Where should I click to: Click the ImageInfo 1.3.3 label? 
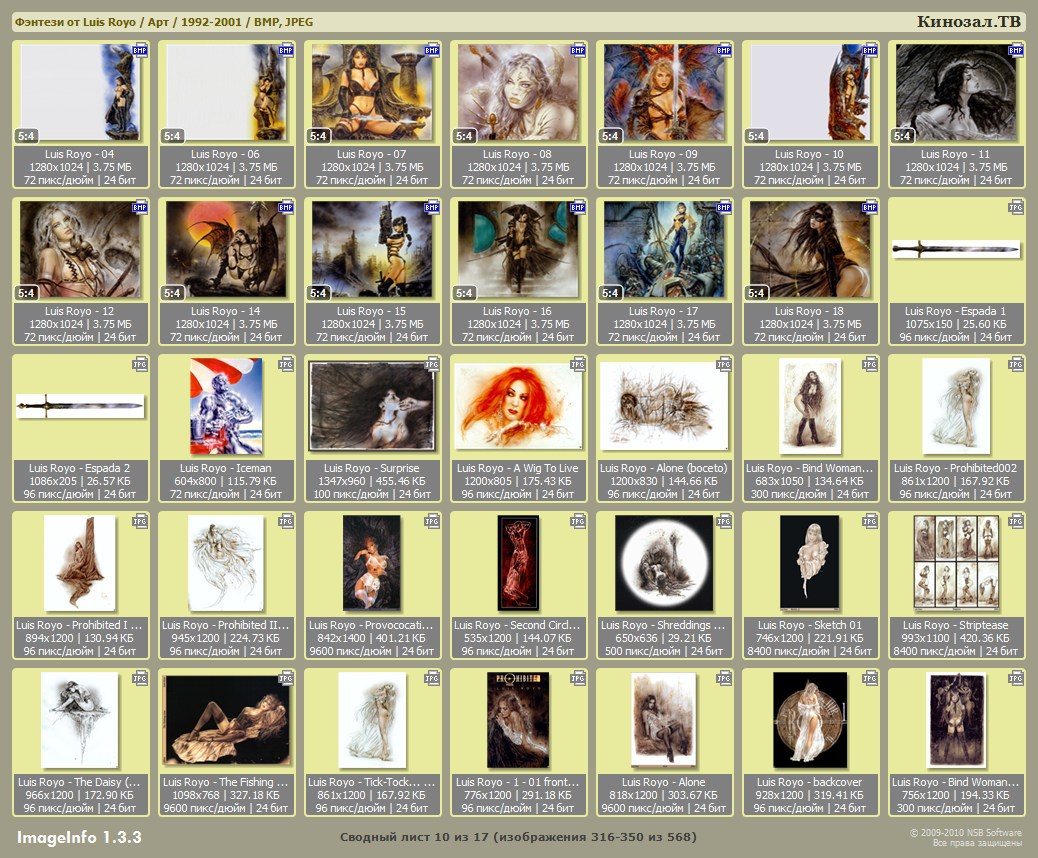(x=79, y=836)
